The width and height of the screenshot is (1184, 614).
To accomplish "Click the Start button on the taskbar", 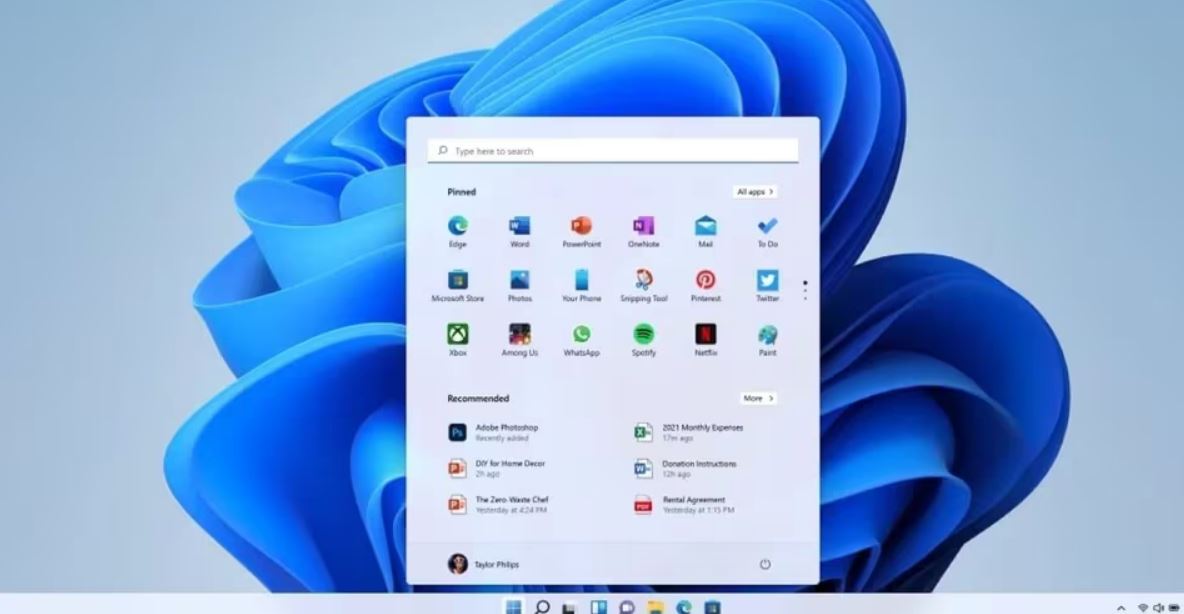I will 513,606.
